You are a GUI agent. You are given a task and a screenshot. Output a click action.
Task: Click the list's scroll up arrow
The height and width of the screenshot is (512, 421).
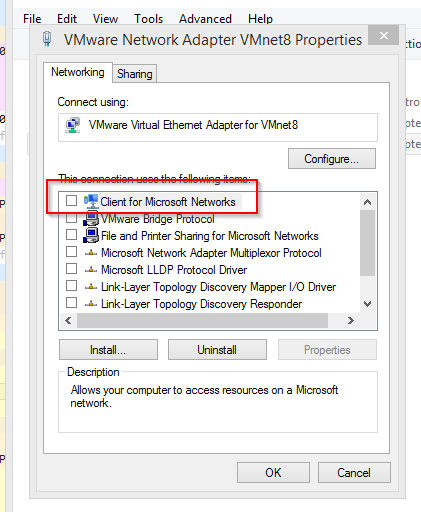click(x=368, y=202)
